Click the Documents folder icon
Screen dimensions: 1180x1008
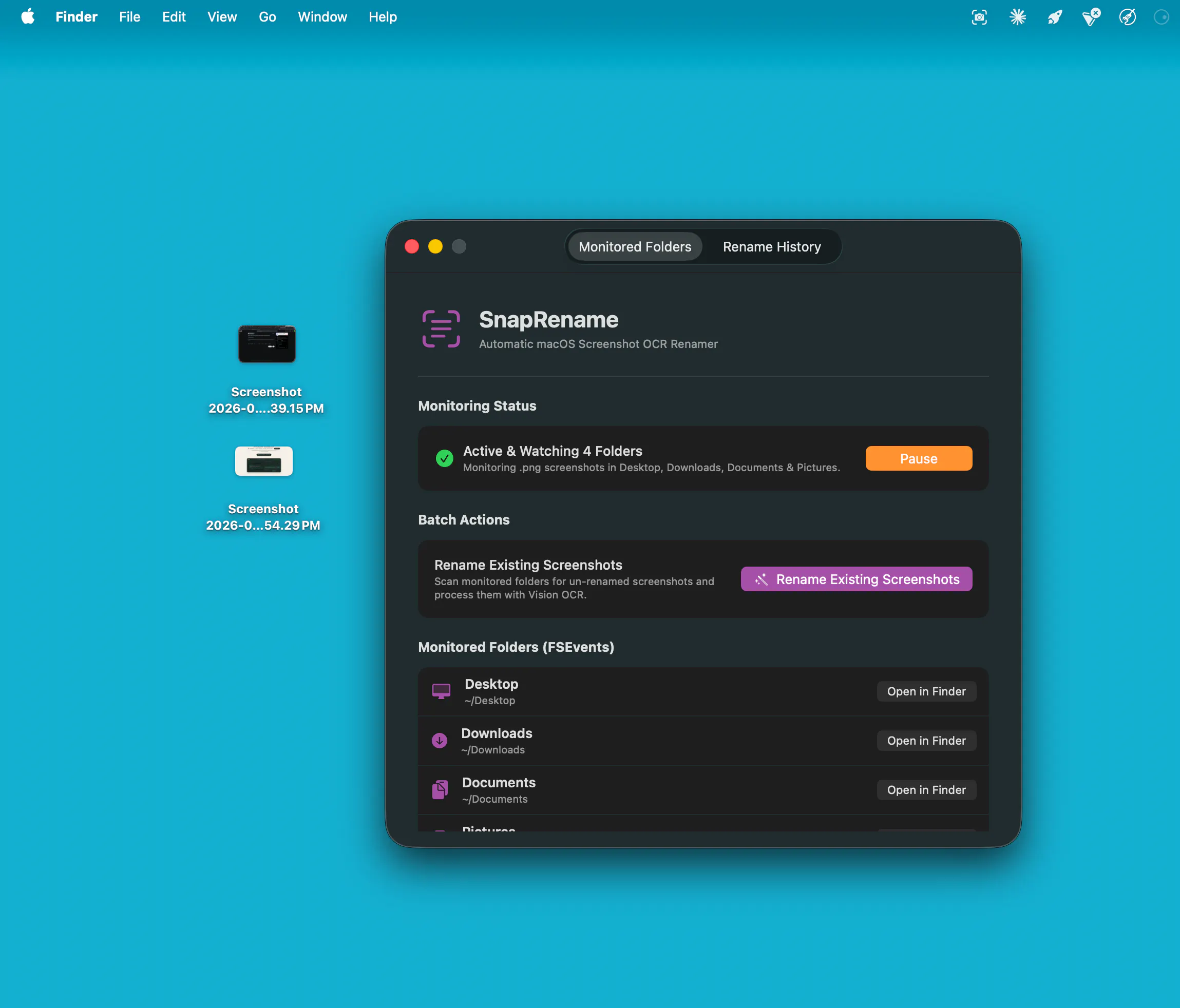point(440,789)
